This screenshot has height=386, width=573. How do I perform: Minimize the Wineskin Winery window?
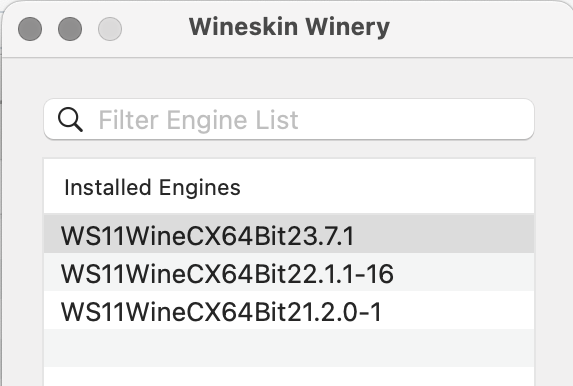[70, 29]
